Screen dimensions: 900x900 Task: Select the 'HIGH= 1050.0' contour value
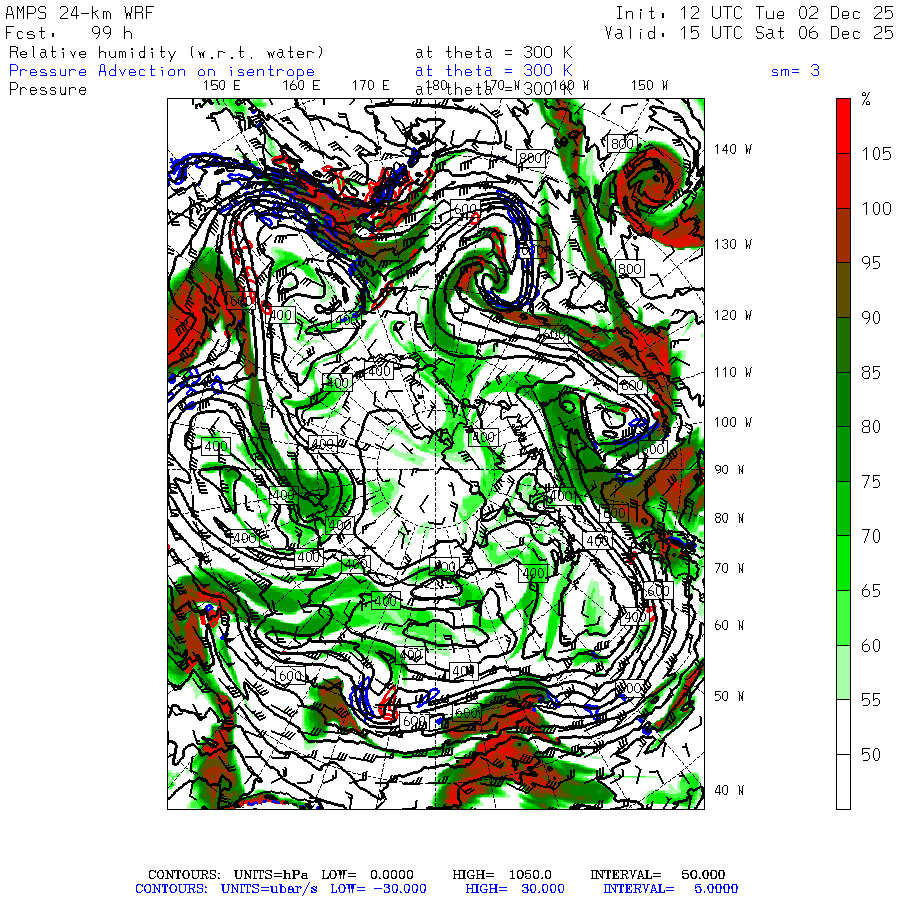pos(502,875)
